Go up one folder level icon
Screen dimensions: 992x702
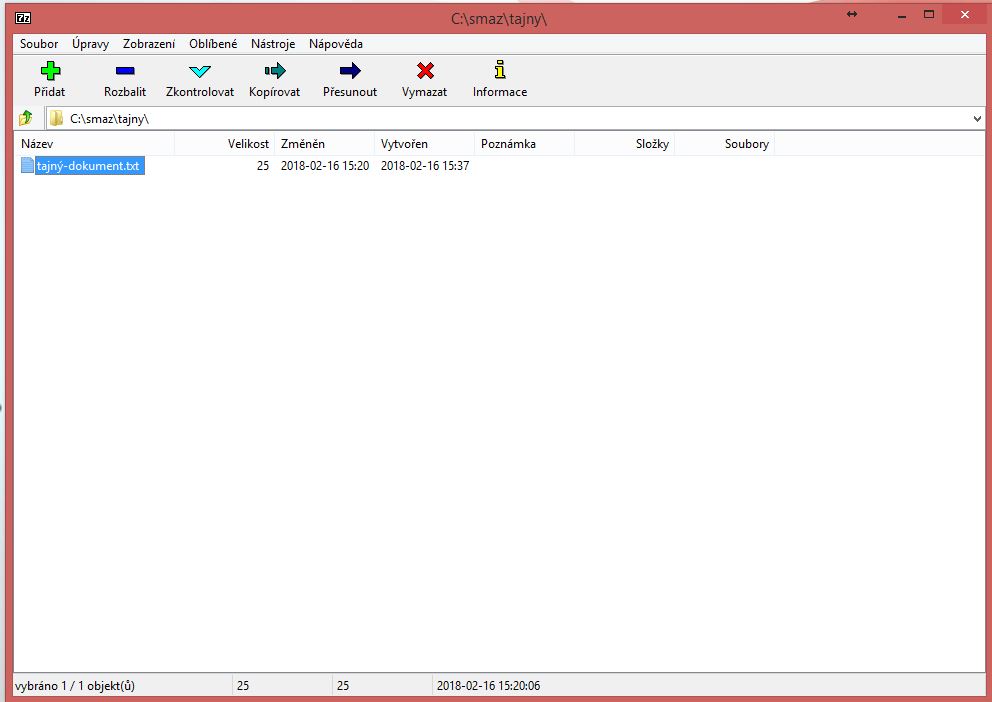click(x=26, y=119)
